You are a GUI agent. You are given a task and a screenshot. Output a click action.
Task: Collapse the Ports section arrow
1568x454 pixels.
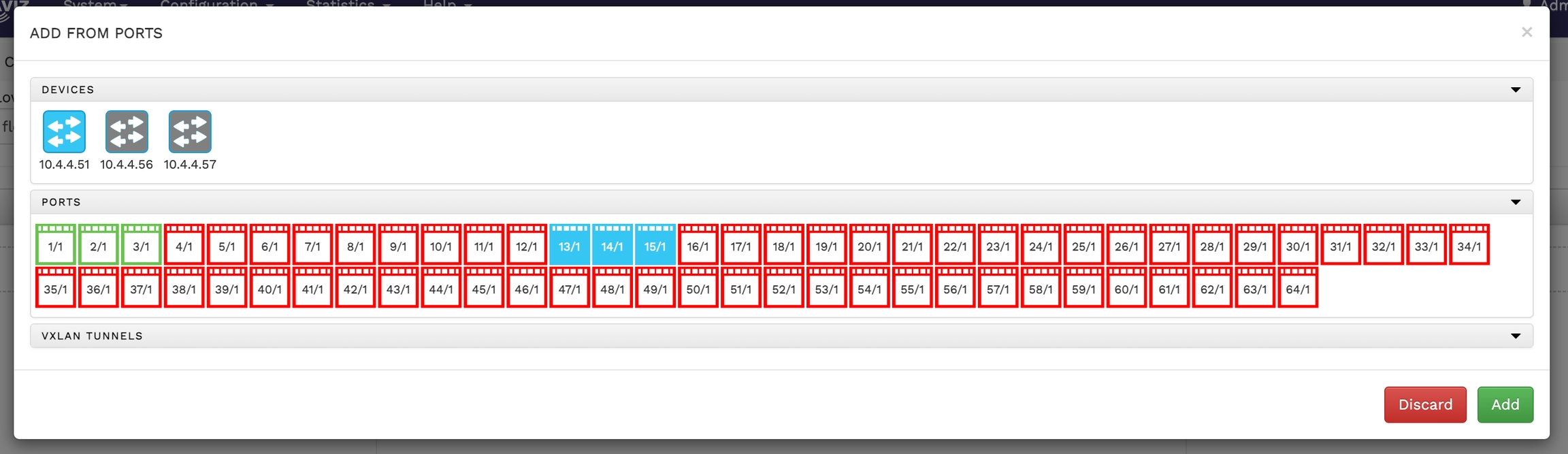pos(1516,202)
